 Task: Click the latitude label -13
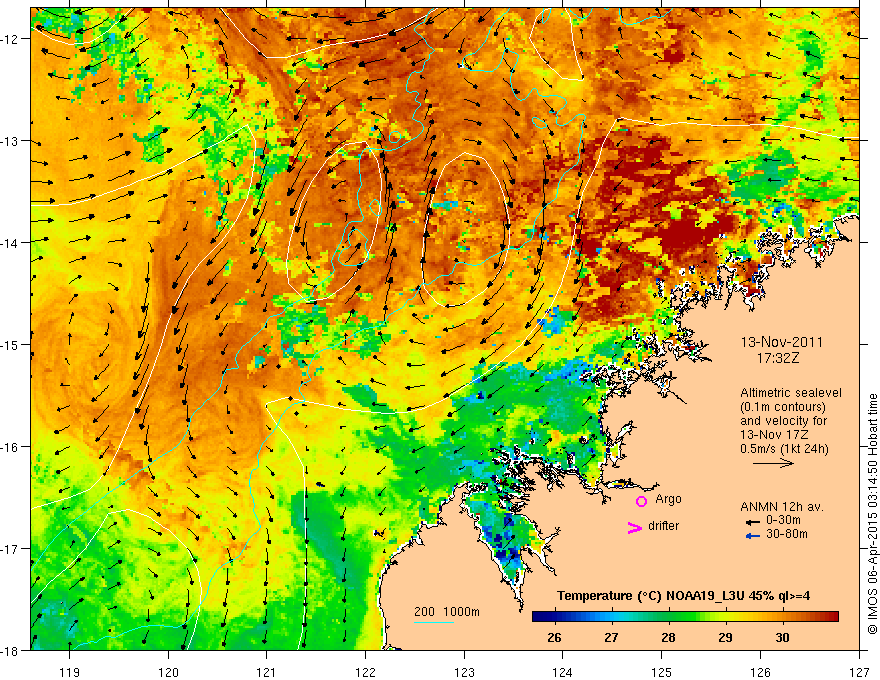click(11, 141)
